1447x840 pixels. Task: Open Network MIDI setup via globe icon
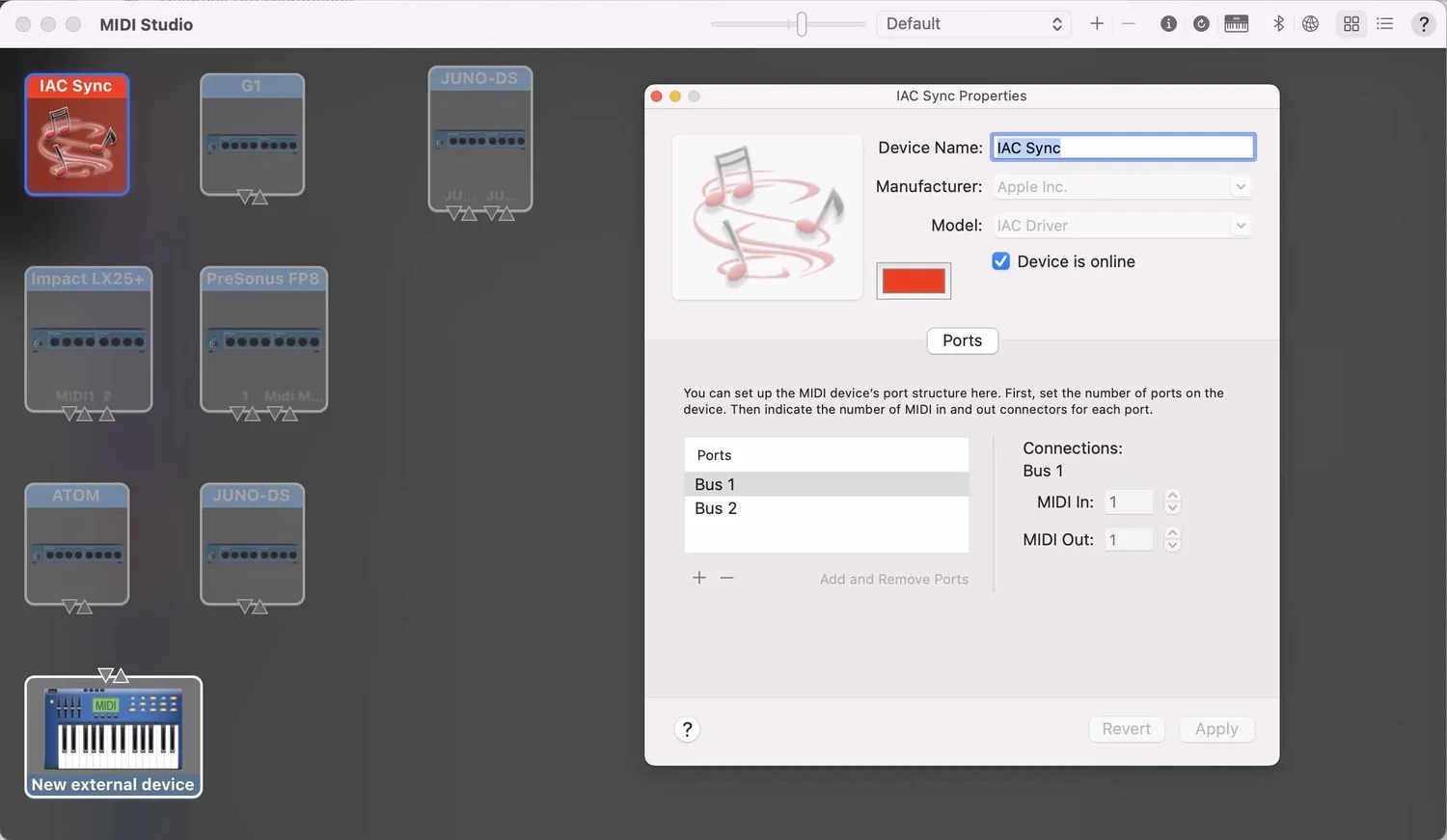[x=1310, y=23]
